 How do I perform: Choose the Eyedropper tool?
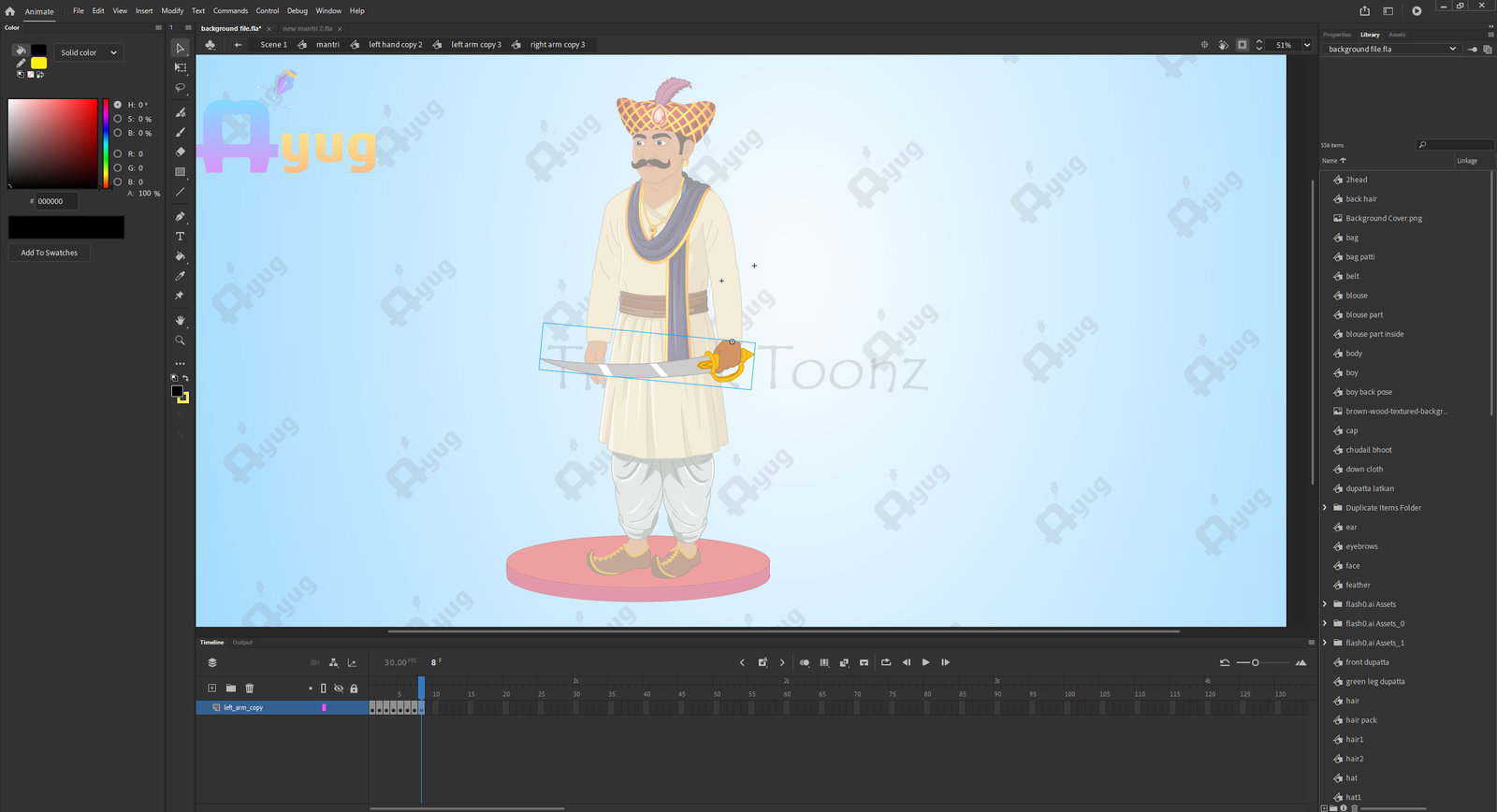181,276
